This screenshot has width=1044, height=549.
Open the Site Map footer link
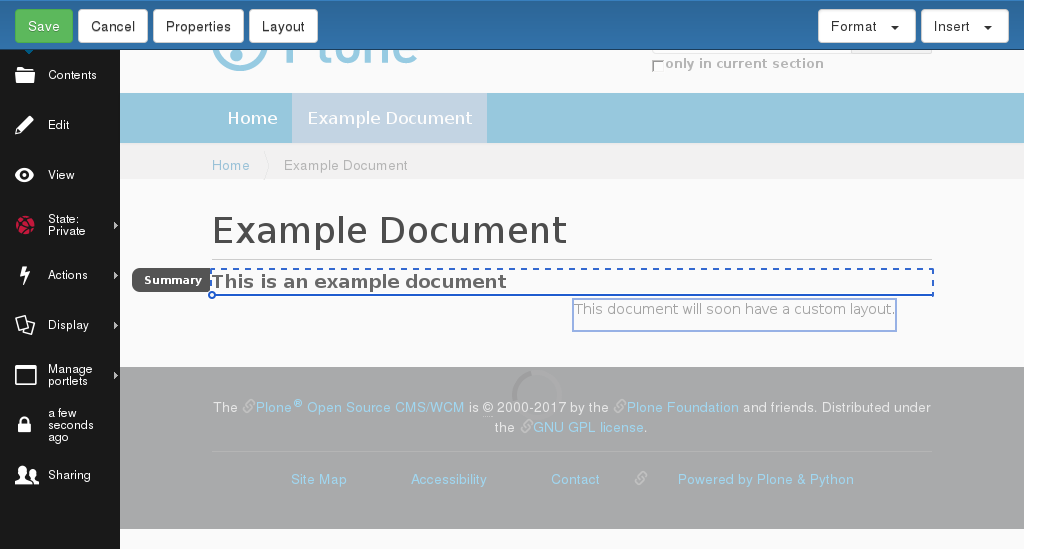tap(319, 479)
